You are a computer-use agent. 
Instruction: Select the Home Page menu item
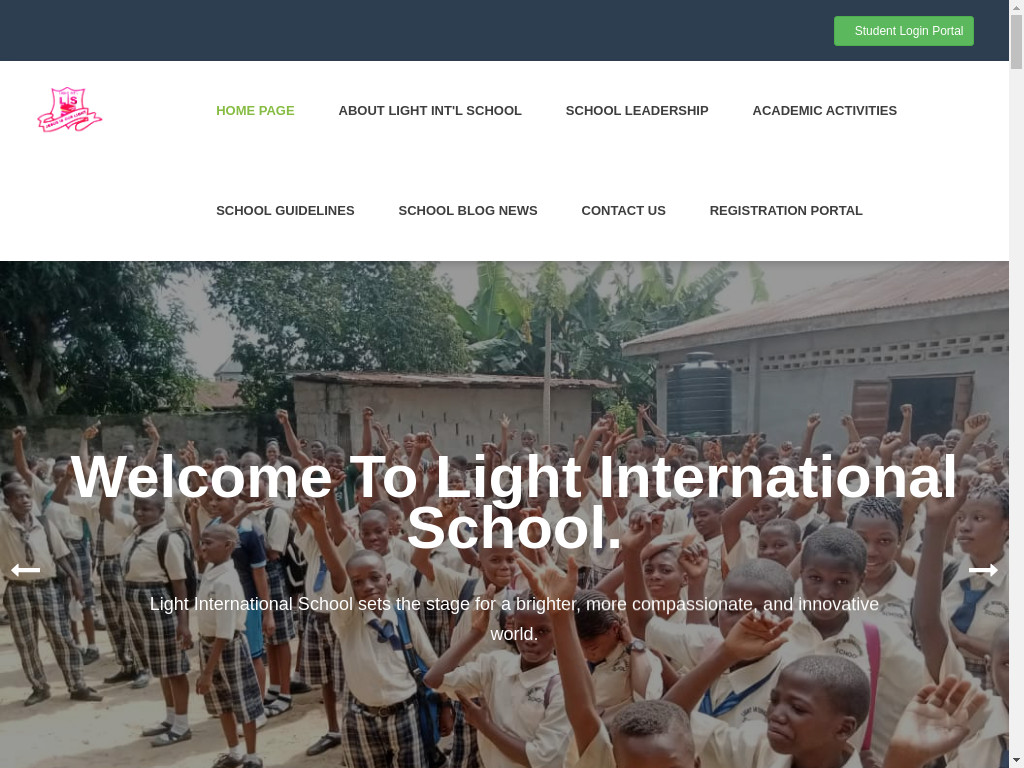point(255,110)
